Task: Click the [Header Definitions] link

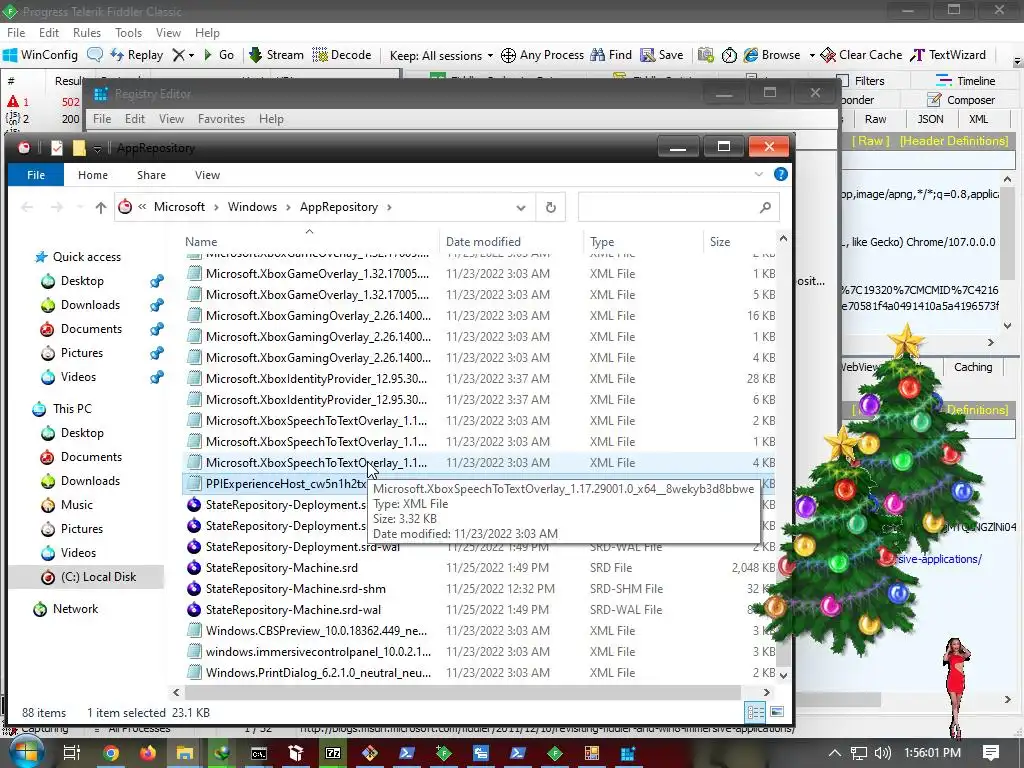Action: (x=953, y=141)
